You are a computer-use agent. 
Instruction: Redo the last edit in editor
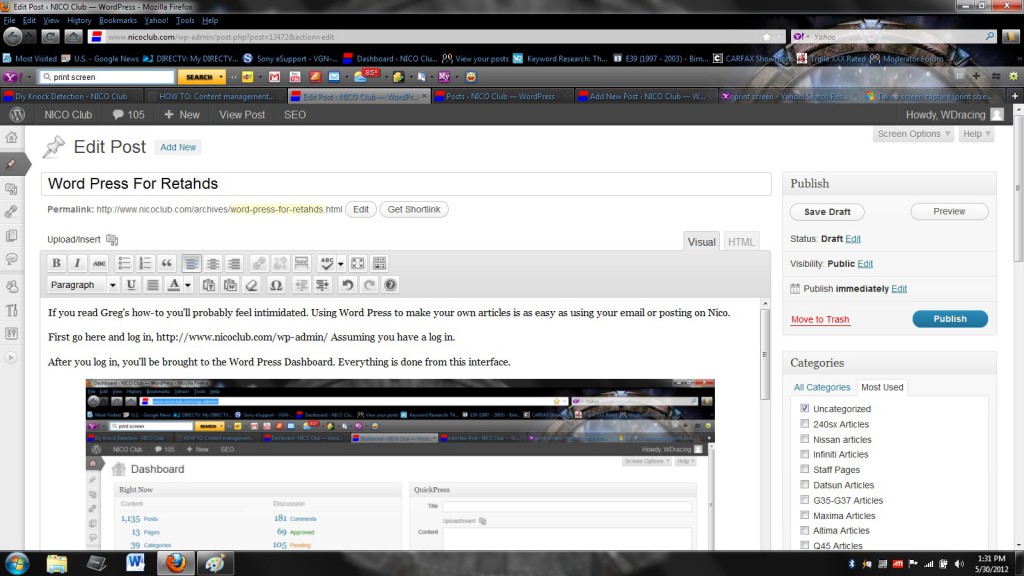point(369,285)
